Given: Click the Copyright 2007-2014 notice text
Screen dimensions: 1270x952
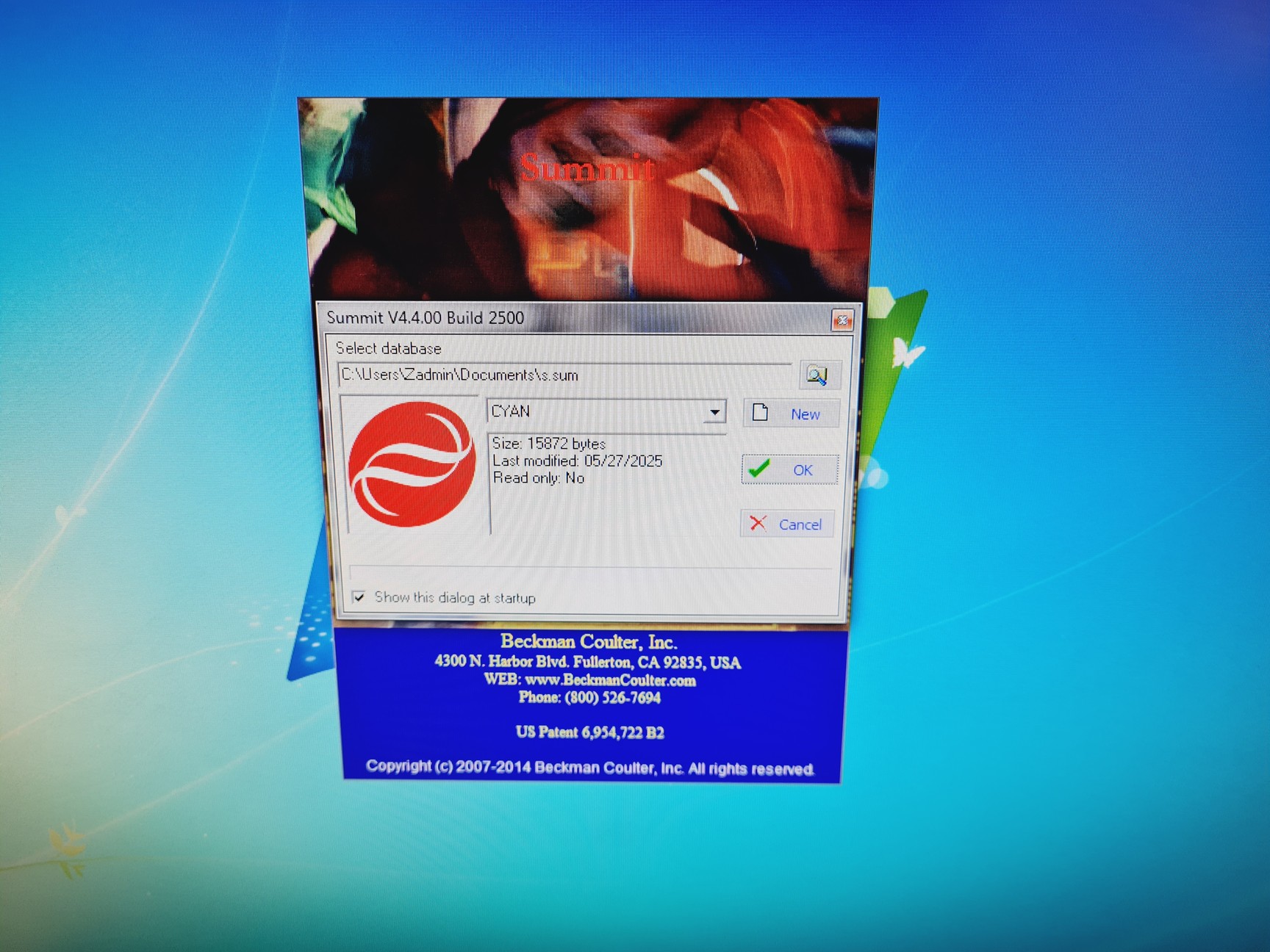Looking at the screenshot, I should [590, 768].
